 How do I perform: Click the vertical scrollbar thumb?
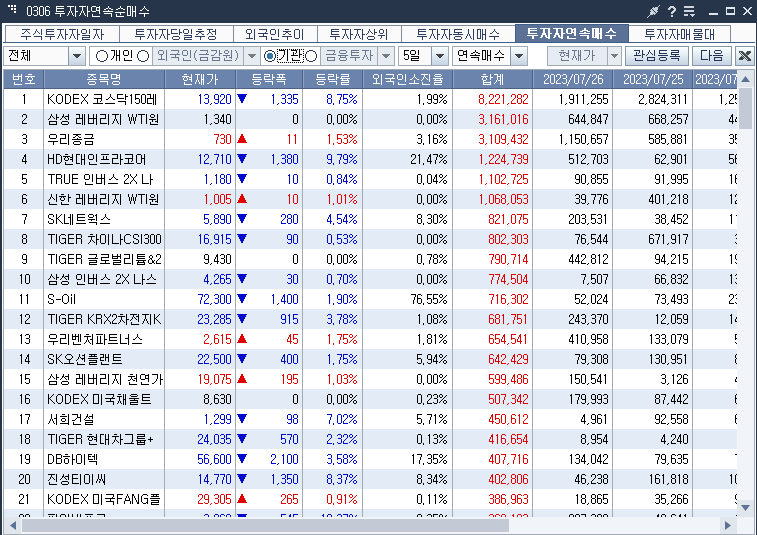click(745, 108)
